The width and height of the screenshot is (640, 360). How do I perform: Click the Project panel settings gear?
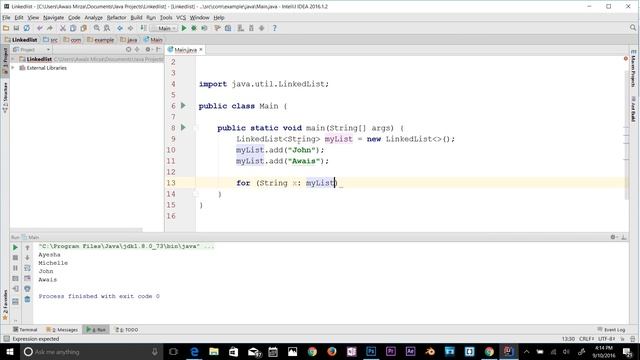click(148, 49)
